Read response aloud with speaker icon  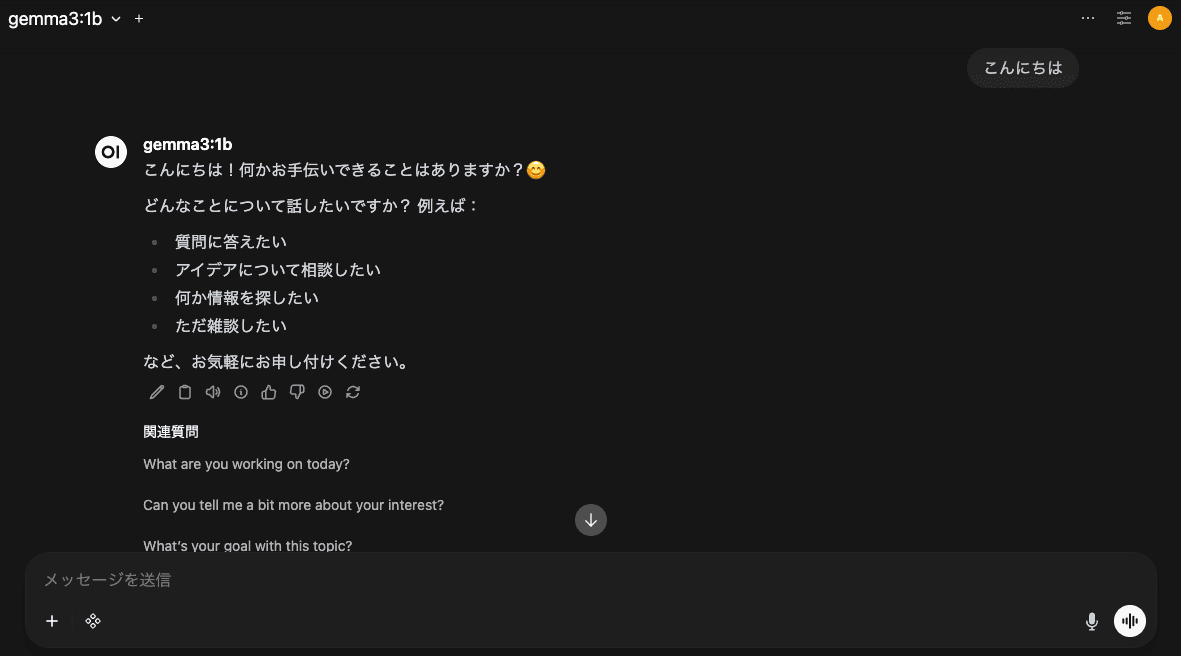tap(213, 392)
